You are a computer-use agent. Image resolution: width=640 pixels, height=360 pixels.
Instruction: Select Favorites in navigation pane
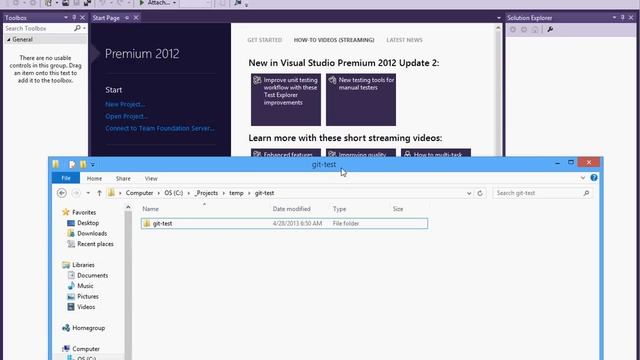84,212
